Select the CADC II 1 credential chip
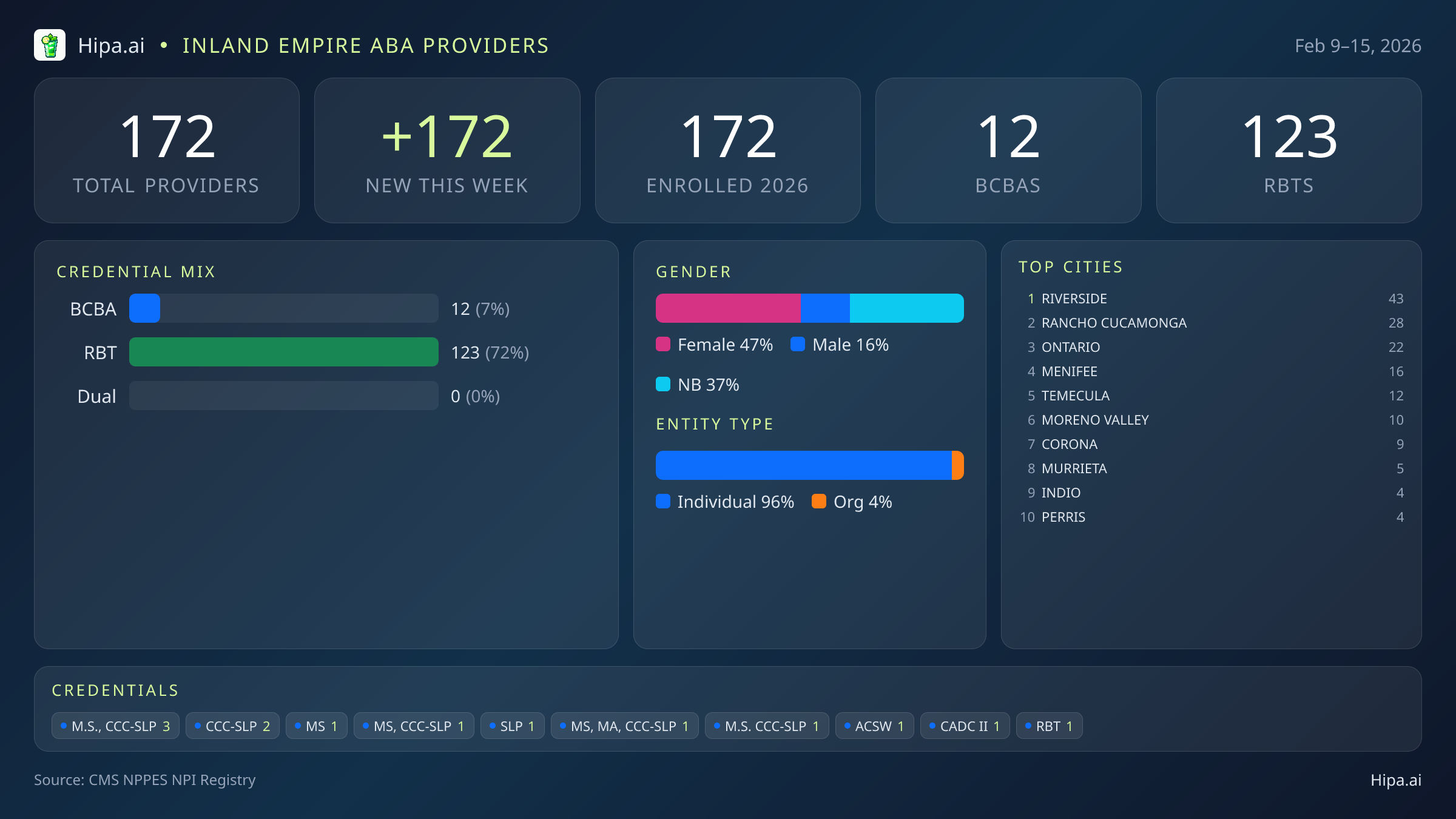The height and width of the screenshot is (819, 1456). 965,726
